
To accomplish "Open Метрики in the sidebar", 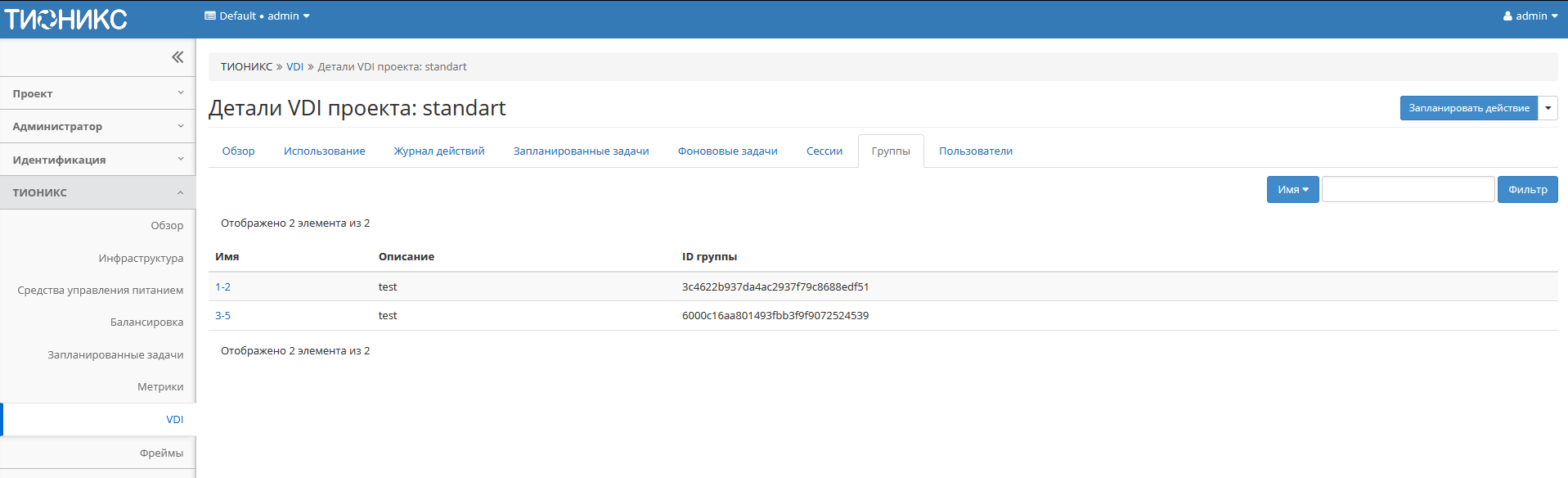I will pyautogui.click(x=160, y=387).
